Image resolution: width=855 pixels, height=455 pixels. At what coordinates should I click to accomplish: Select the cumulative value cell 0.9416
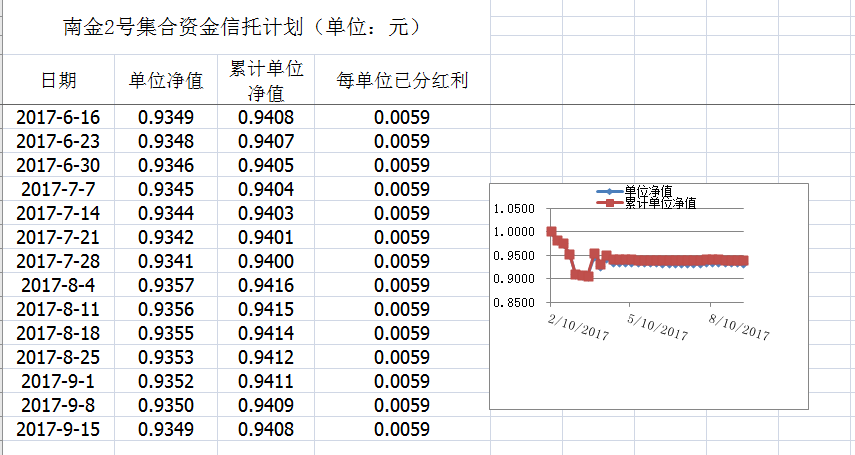(266, 286)
